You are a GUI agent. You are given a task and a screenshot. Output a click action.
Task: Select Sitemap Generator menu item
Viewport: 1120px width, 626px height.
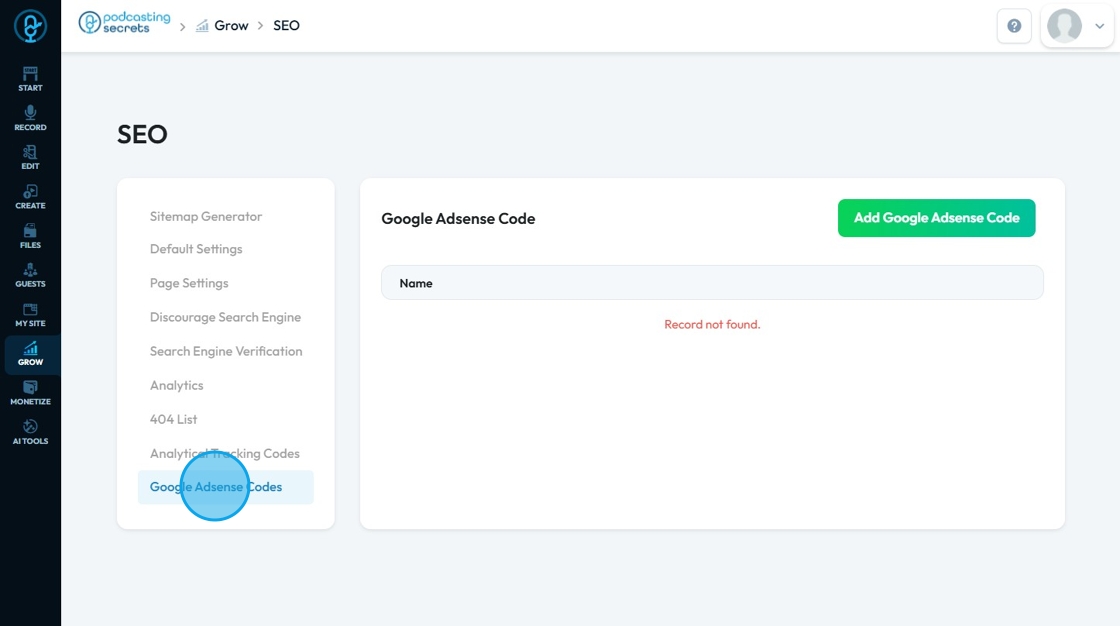coord(206,216)
